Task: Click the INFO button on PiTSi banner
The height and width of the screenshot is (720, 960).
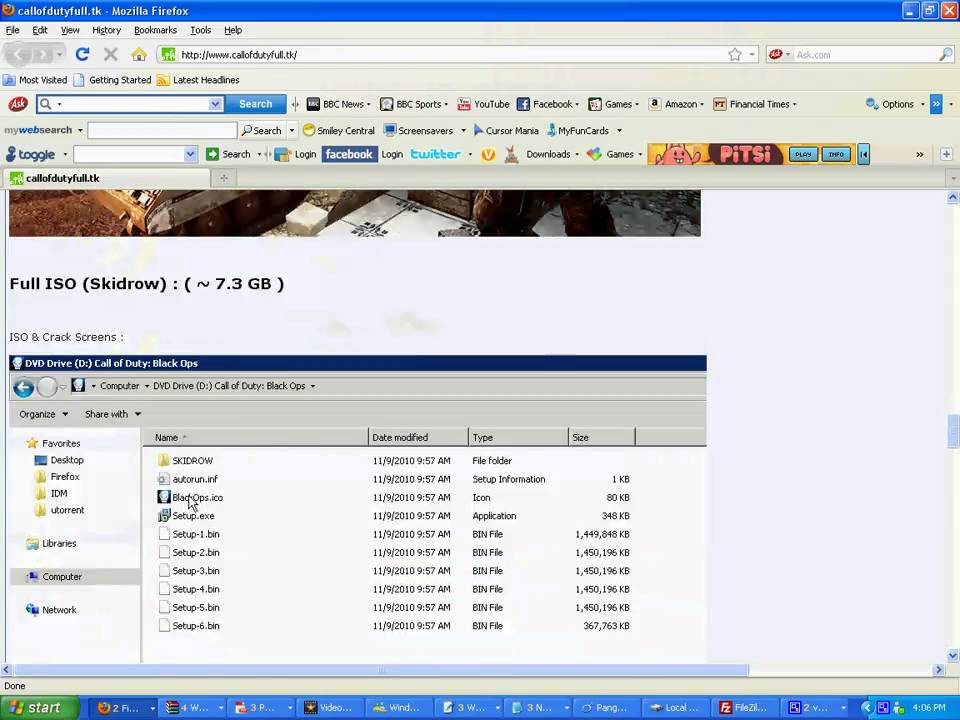Action: point(836,154)
